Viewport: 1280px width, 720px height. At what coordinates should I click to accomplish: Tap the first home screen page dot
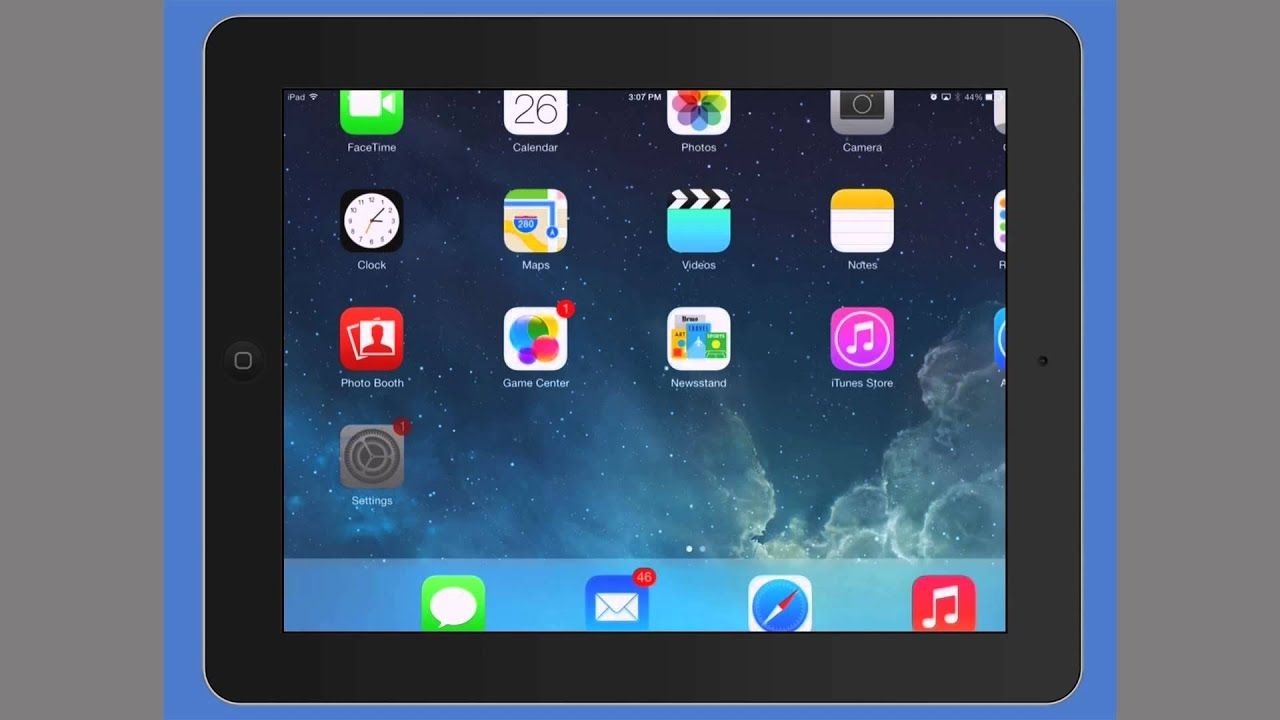coord(689,549)
